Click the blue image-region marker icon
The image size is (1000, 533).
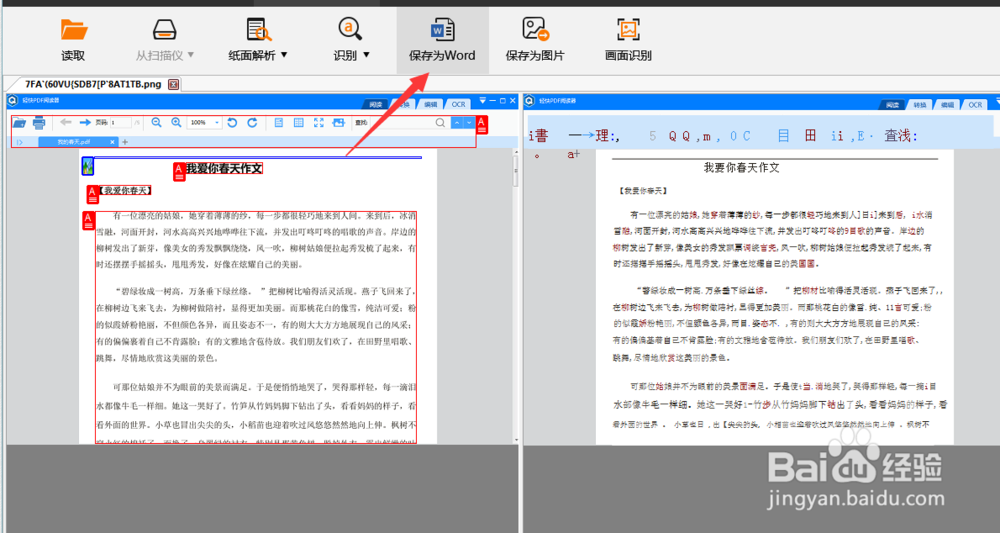pos(87,166)
